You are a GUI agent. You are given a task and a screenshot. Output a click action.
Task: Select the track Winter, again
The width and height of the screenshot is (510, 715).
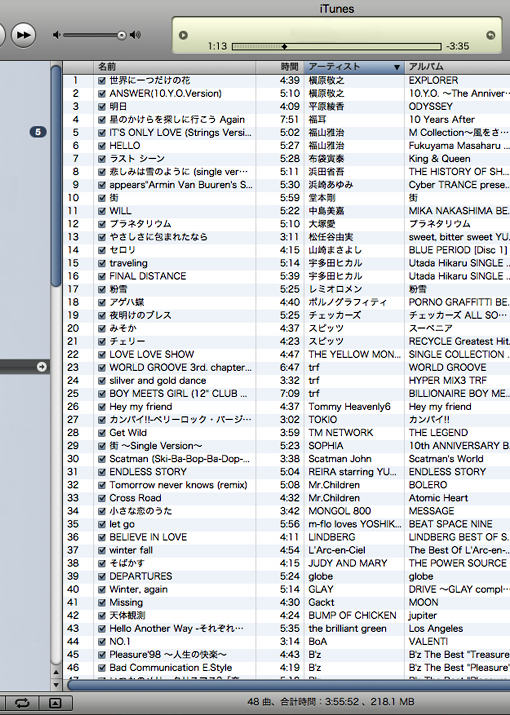coord(138,590)
